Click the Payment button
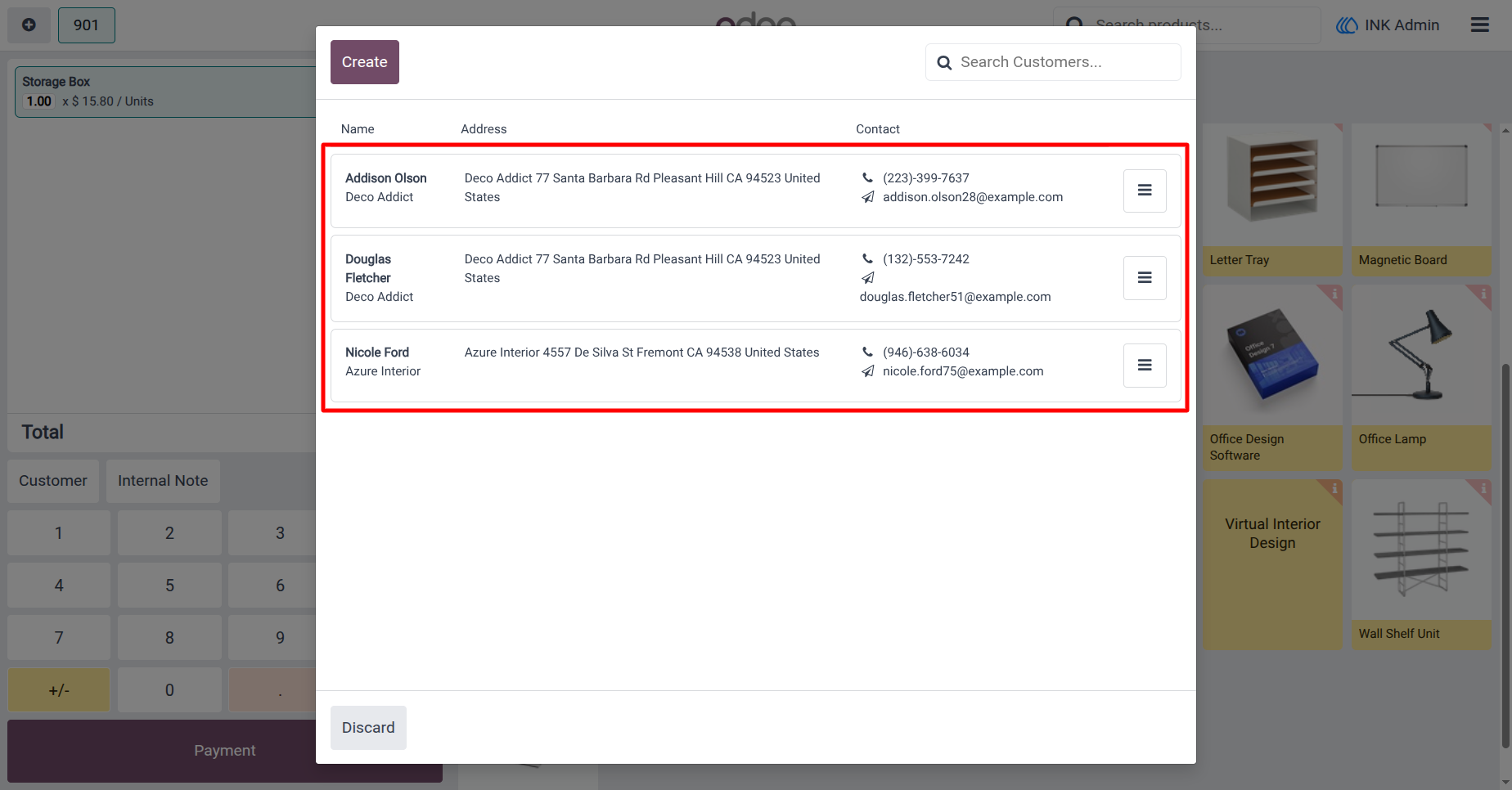 click(x=225, y=751)
